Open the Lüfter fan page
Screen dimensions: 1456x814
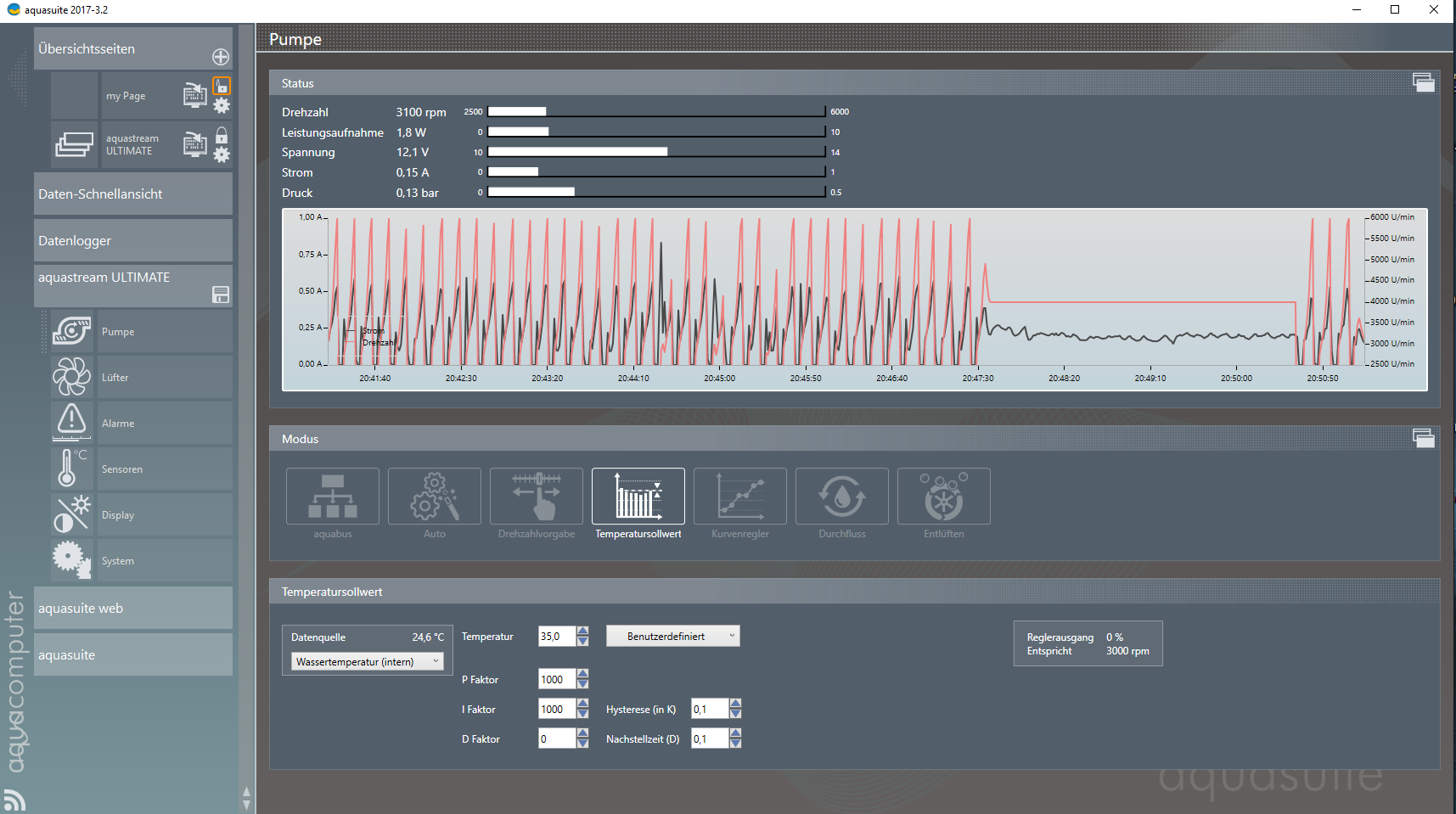[72, 377]
